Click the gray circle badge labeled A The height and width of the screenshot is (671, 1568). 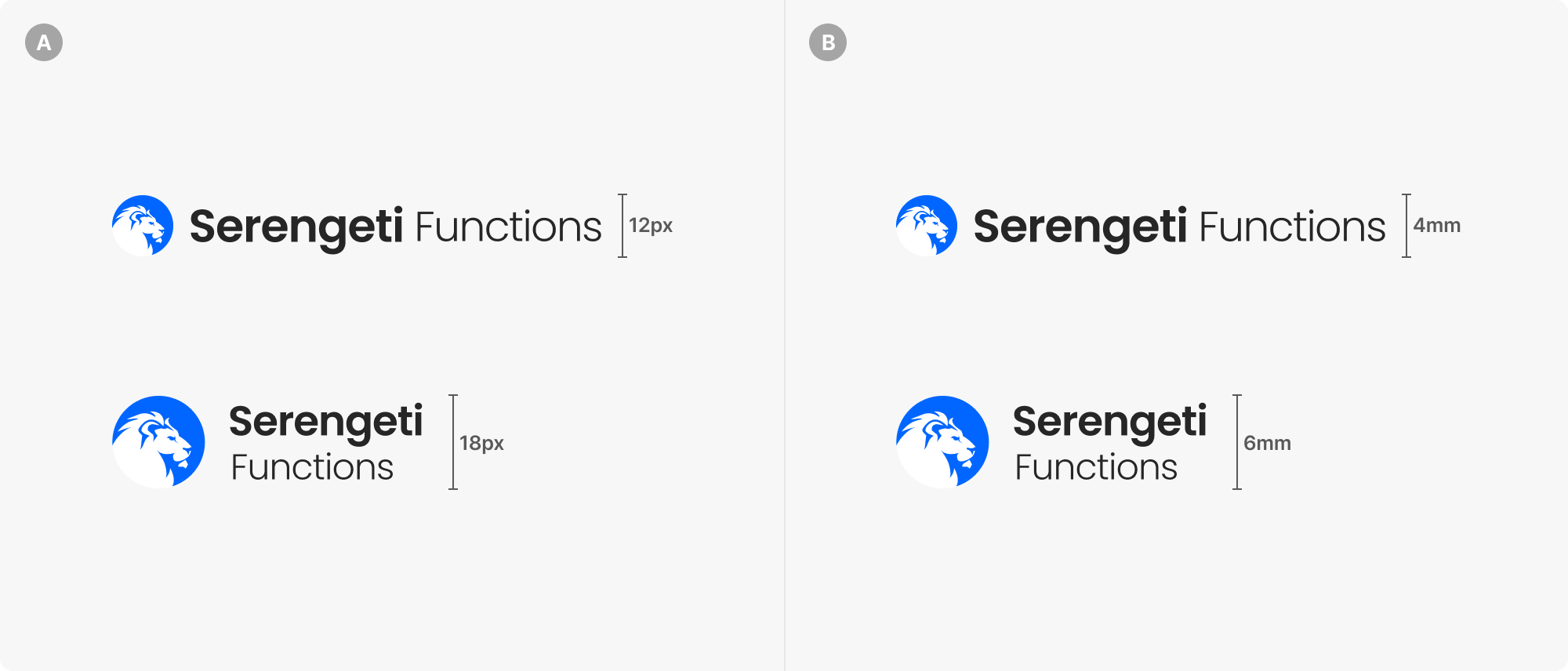tap(44, 42)
